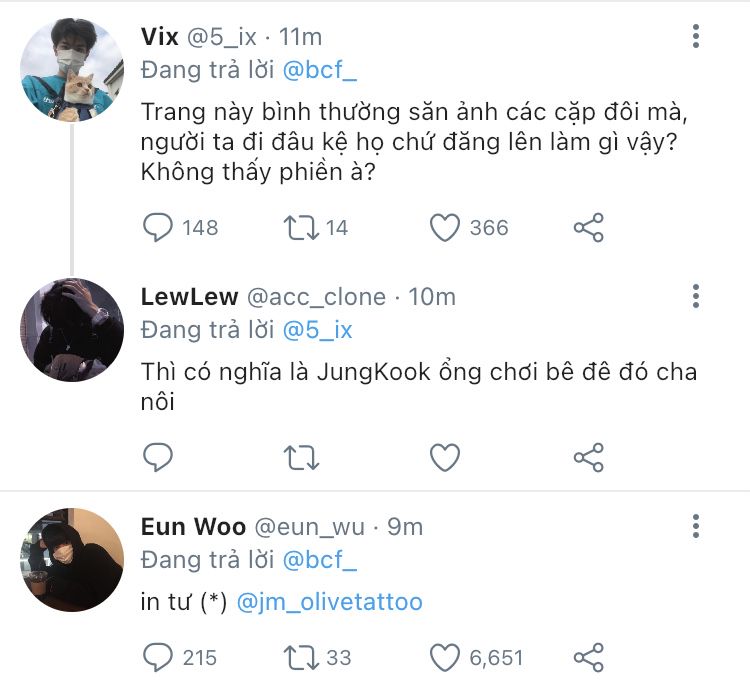Screen dimensions: 750x685
Task: Open the @bcf_ mention in Vix's reply
Action: 320,71
